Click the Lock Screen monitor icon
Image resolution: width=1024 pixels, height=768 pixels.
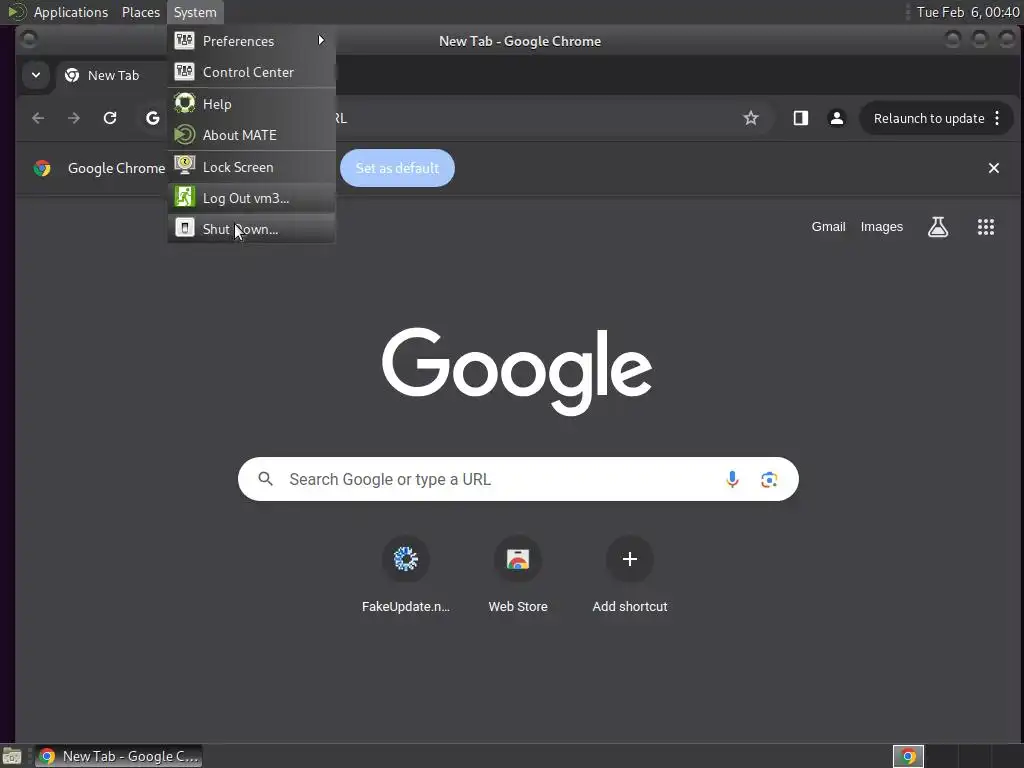184,165
